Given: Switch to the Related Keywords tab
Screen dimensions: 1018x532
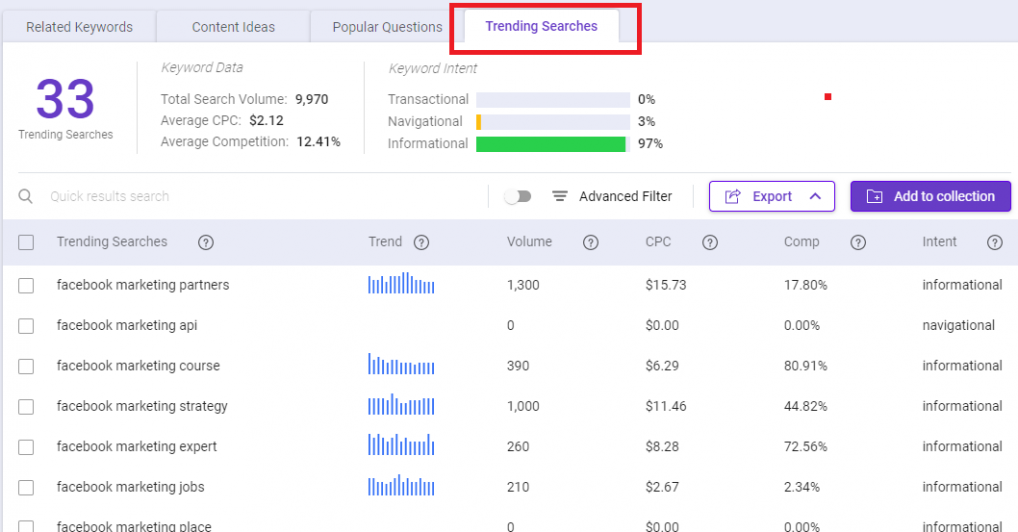Looking at the screenshot, I should [79, 27].
